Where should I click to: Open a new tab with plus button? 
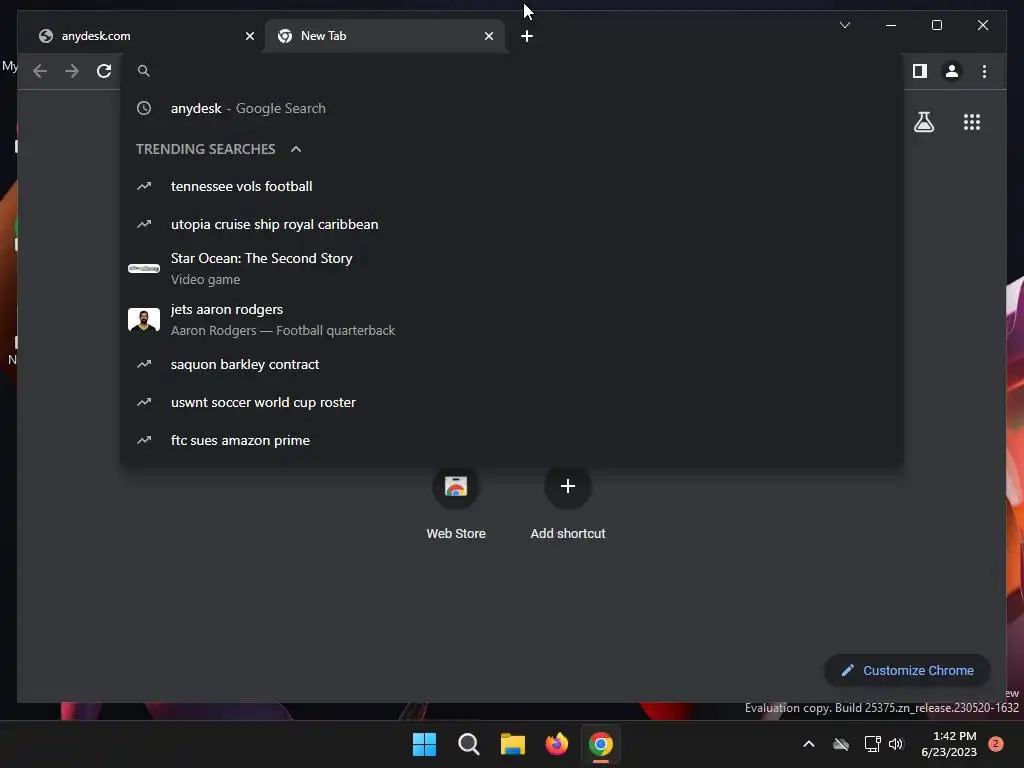527,36
